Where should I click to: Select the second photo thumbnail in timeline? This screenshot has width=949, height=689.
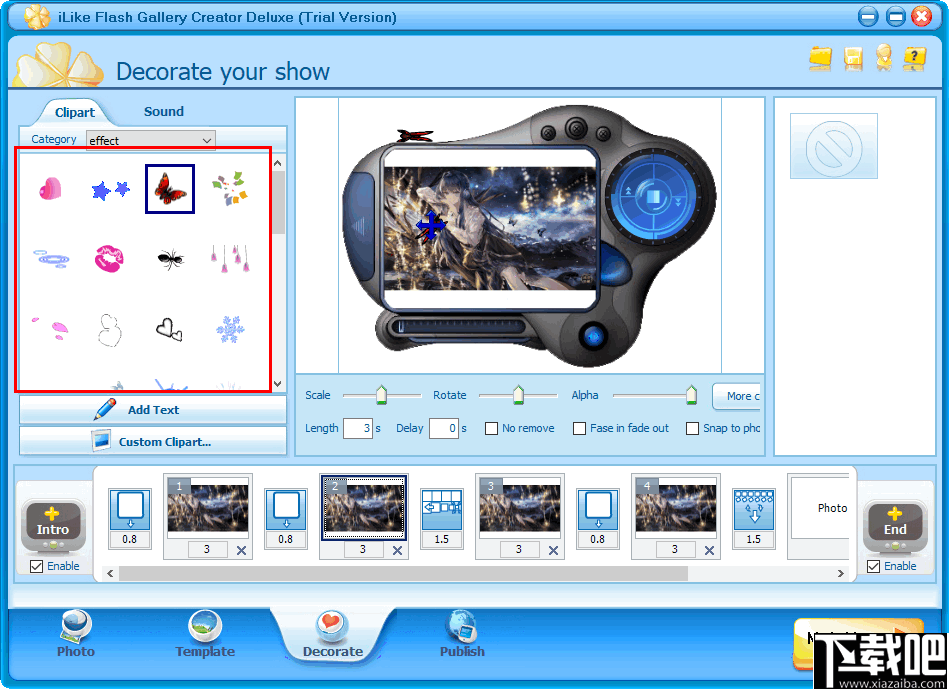click(x=363, y=513)
